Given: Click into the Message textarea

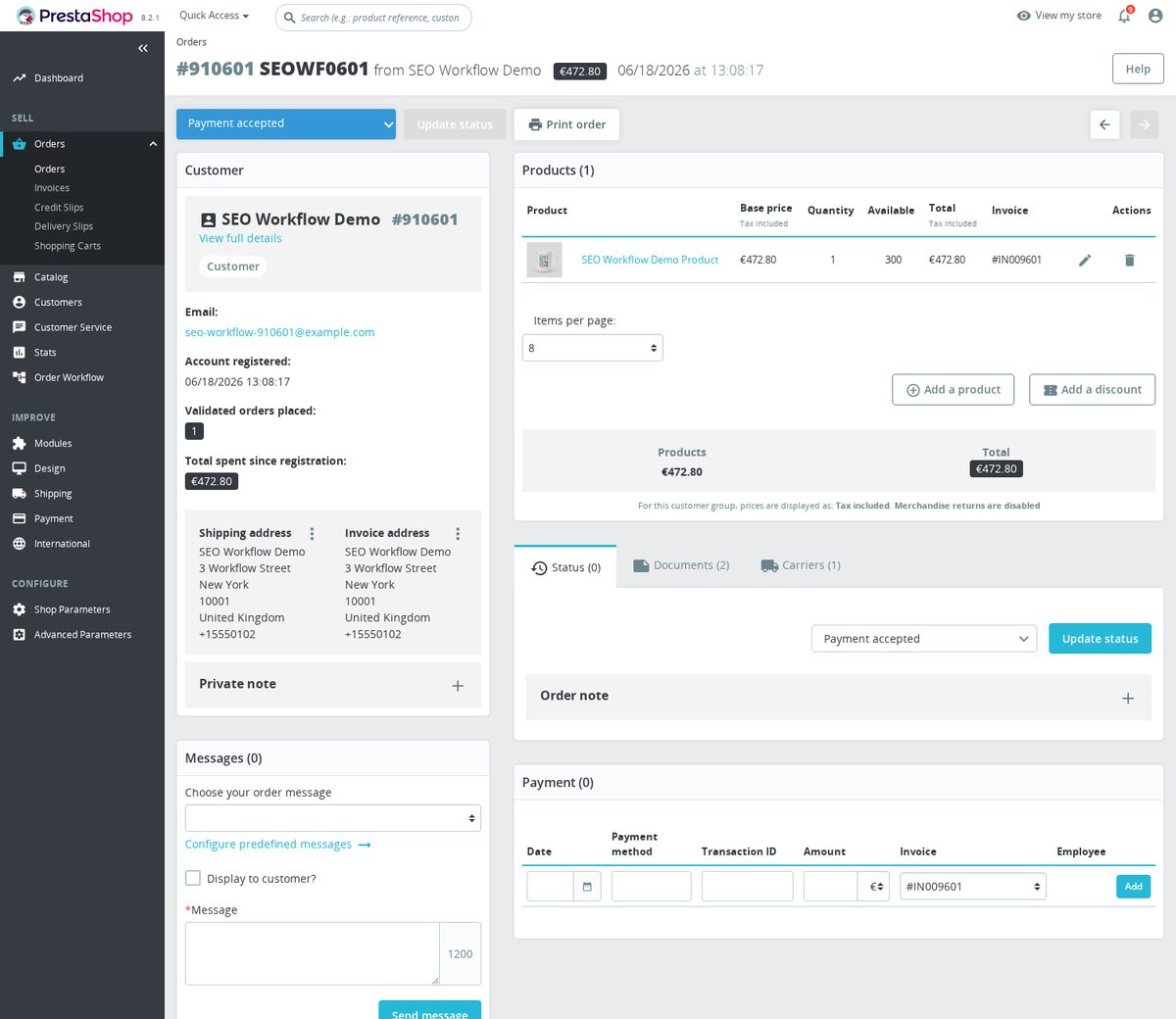Looking at the screenshot, I should click(312, 953).
